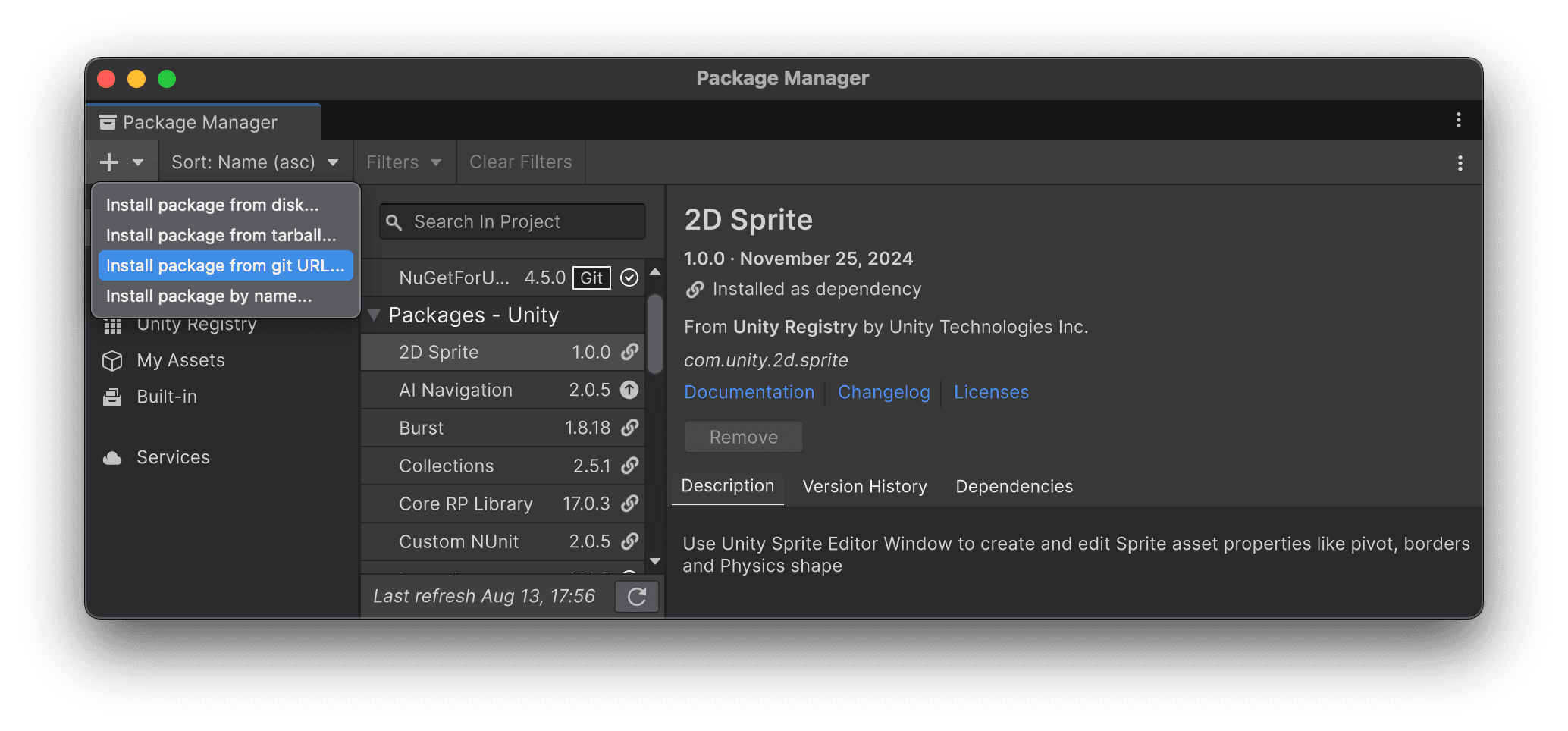Viewport: 1568px width, 731px height.
Task: Open the Documentation link
Action: (x=748, y=393)
